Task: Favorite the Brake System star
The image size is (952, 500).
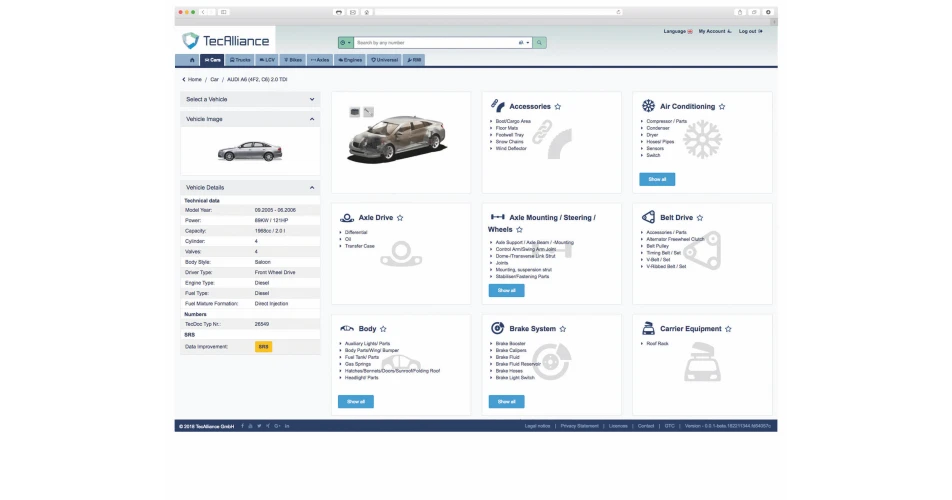Action: pos(563,329)
